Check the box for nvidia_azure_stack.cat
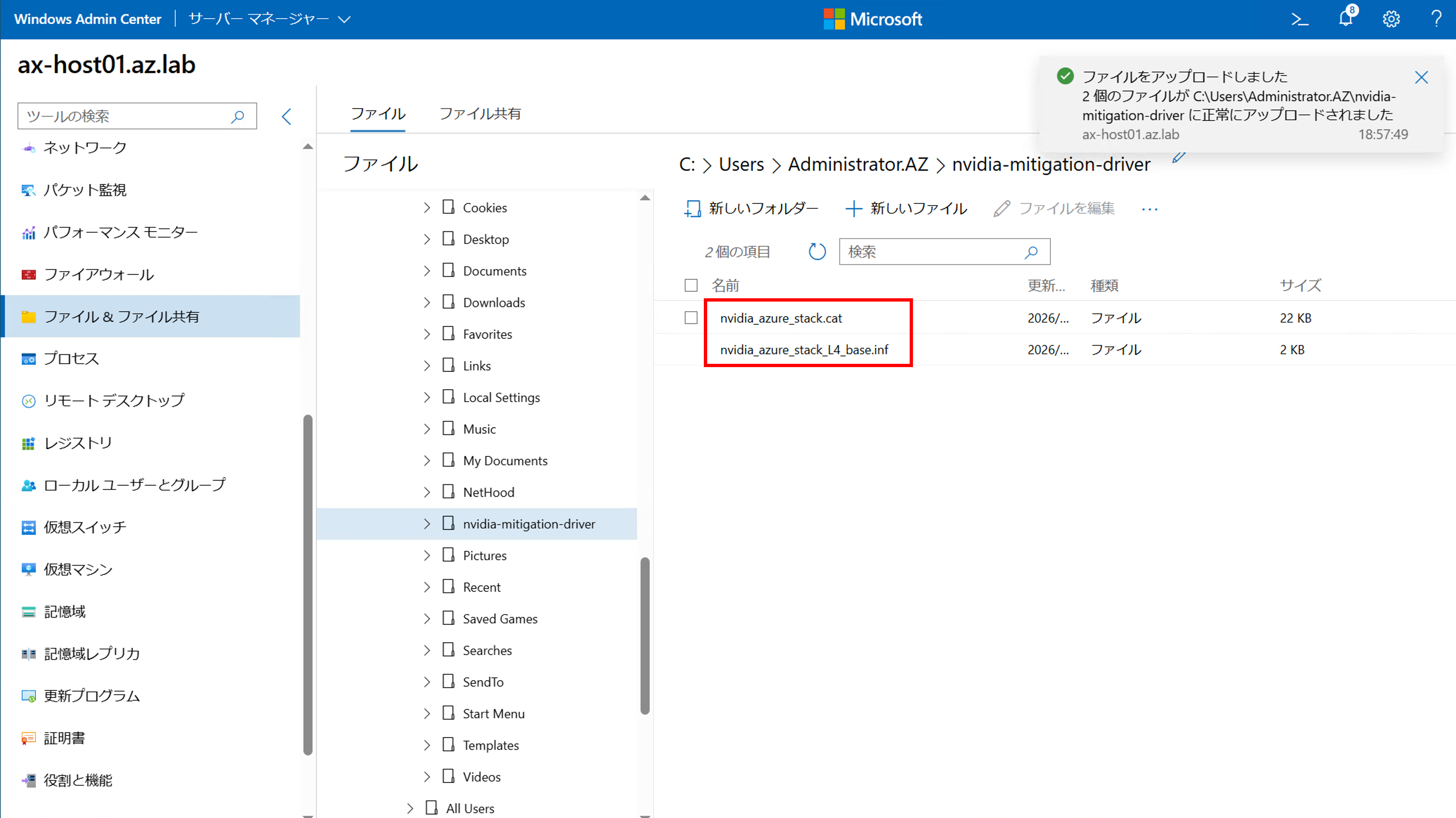This screenshot has width=1456, height=818. click(691, 318)
